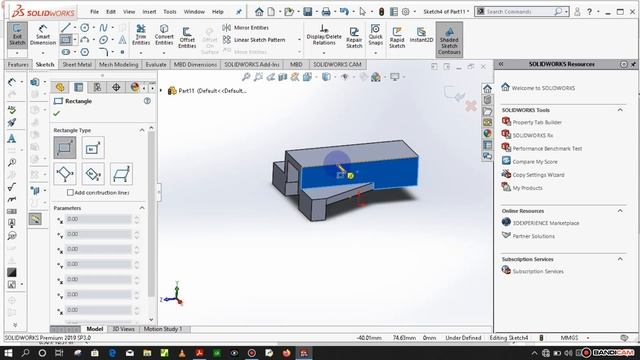This screenshot has height=360, width=640.
Task: Select Corner Rectangle type
Action: (64, 148)
